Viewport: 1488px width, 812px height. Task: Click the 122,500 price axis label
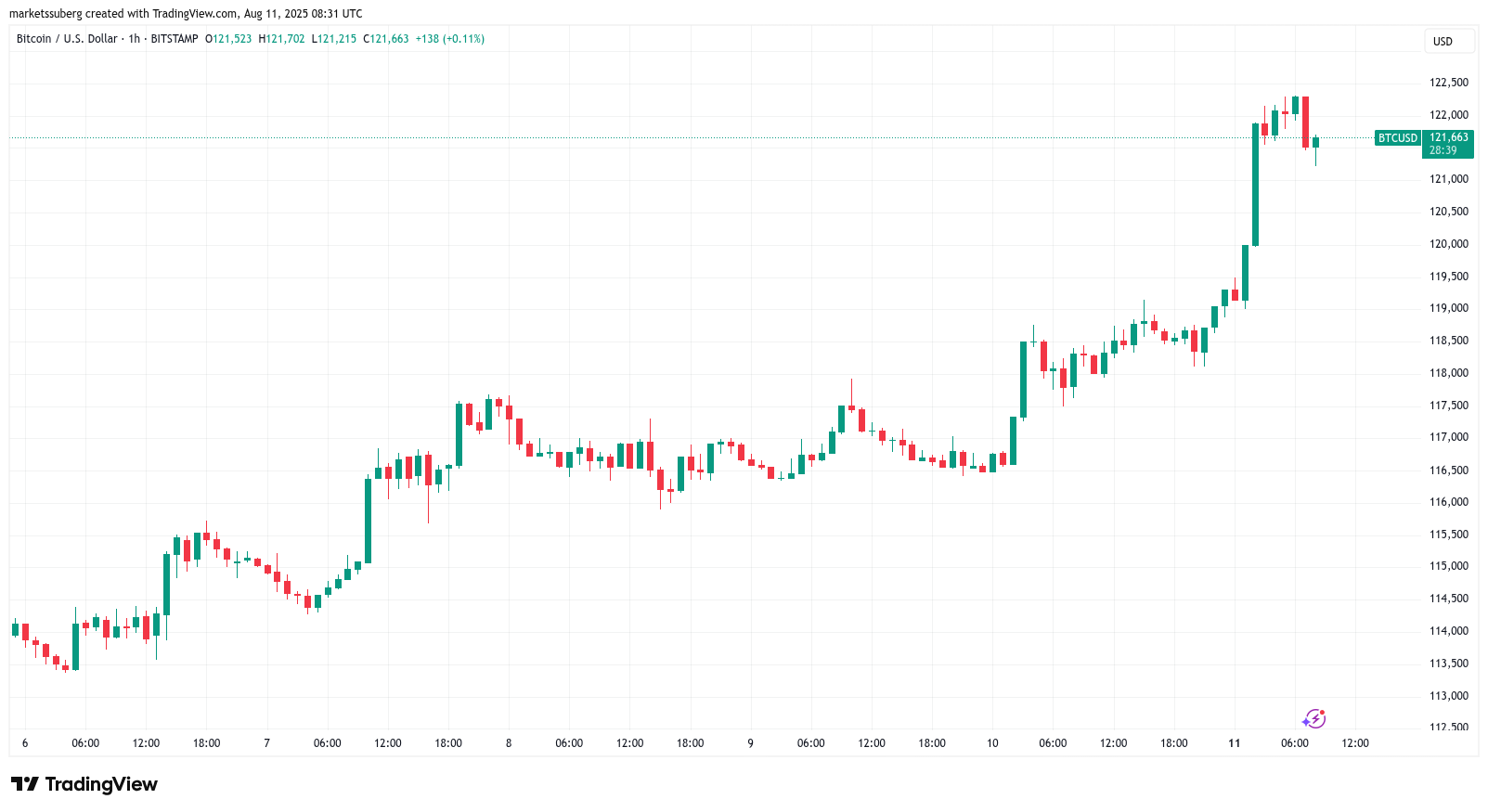point(1449,83)
